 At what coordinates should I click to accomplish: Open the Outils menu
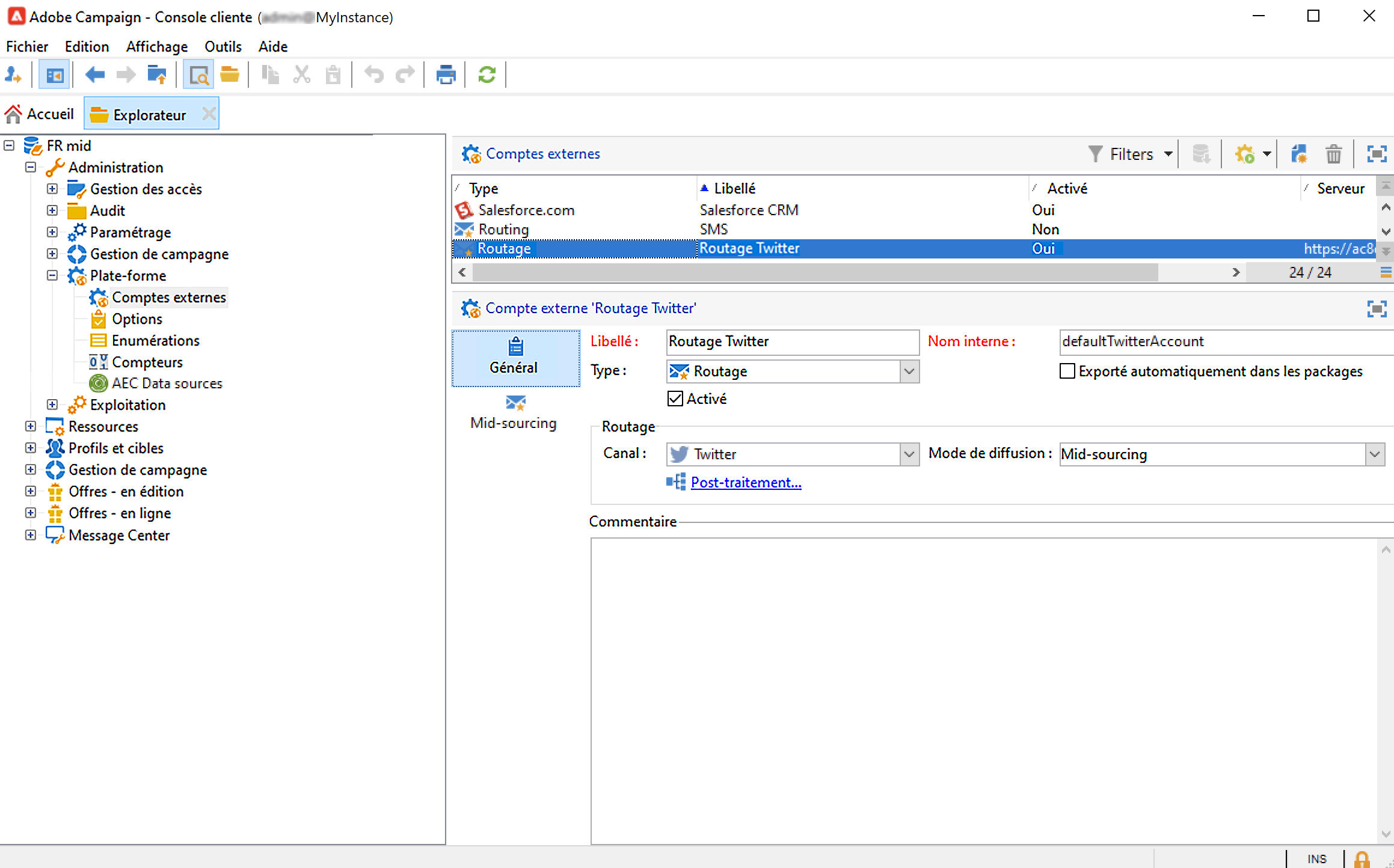point(223,47)
